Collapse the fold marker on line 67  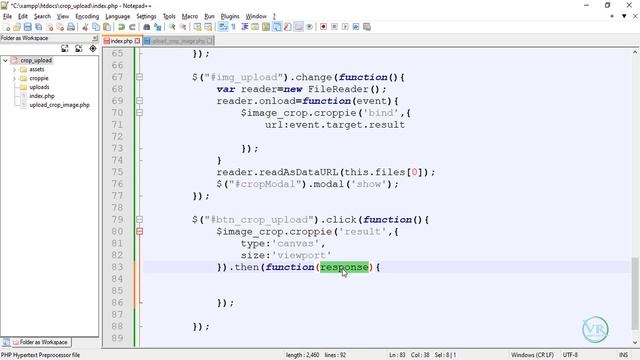point(140,77)
